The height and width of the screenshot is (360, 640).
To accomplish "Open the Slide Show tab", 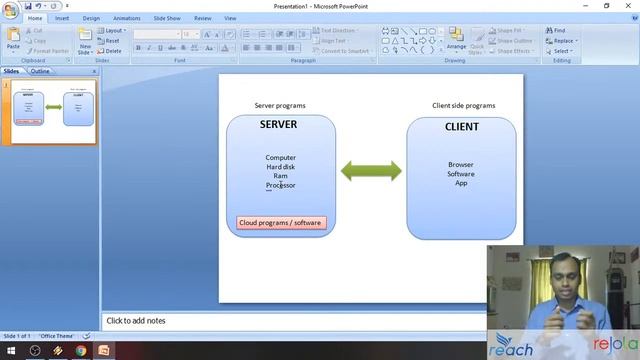I will pyautogui.click(x=167, y=18).
